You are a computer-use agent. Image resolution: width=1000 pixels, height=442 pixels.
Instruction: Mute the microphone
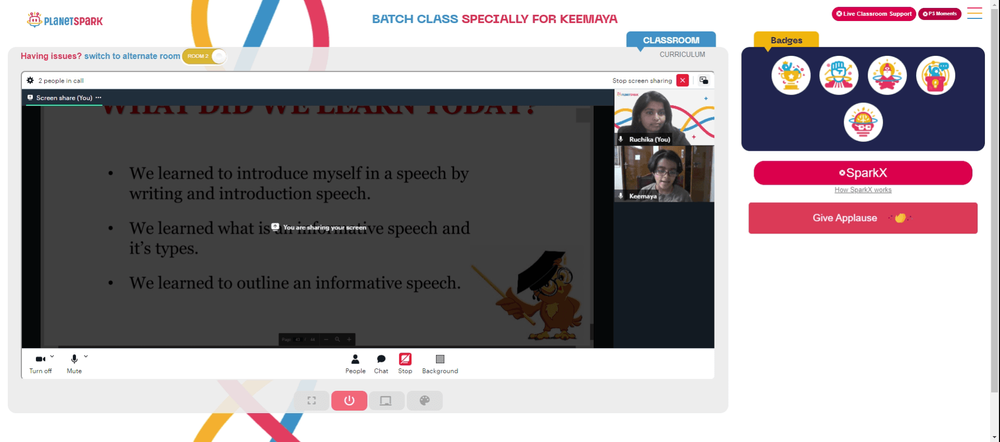(x=74, y=363)
